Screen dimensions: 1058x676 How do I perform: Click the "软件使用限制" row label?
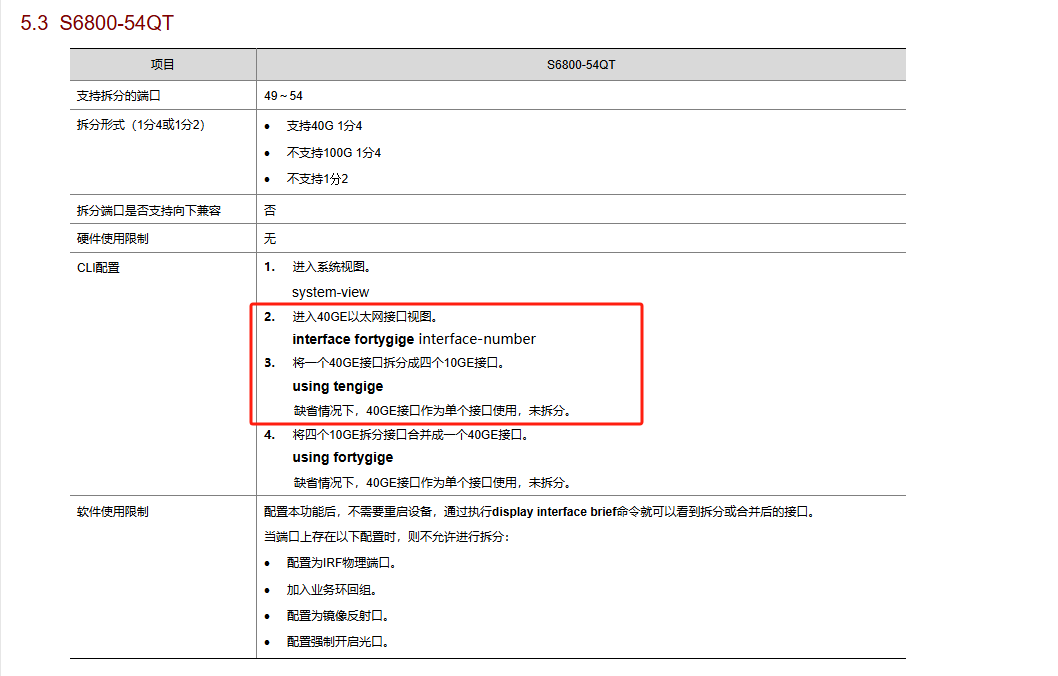(113, 512)
